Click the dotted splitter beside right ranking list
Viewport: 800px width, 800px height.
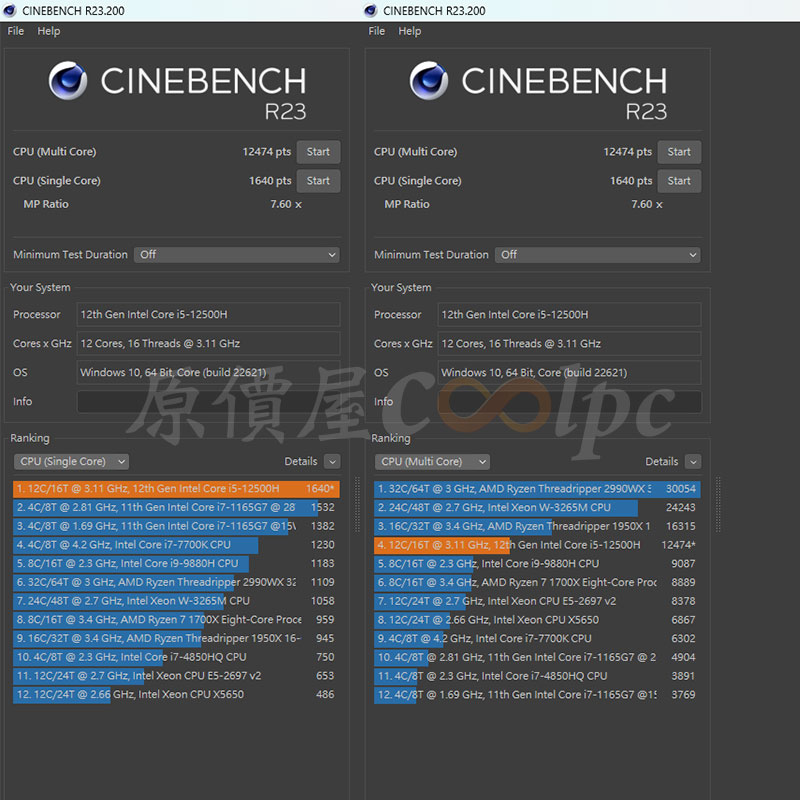coord(718,505)
